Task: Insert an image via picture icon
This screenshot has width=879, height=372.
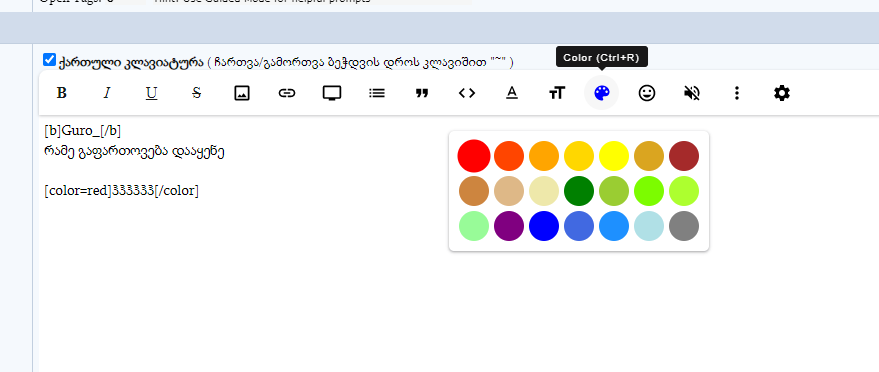Action: pos(242,93)
